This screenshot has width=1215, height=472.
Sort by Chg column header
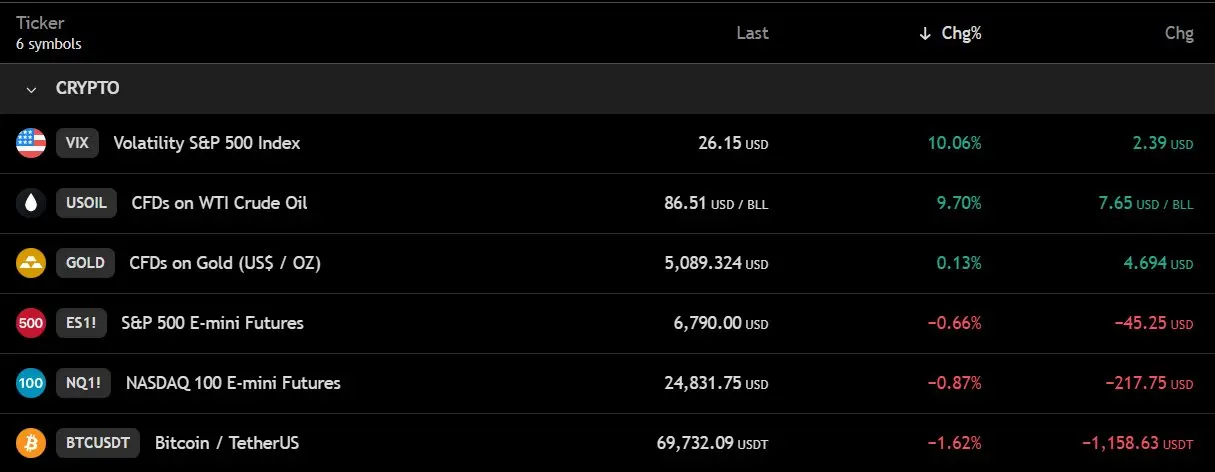pos(1179,33)
